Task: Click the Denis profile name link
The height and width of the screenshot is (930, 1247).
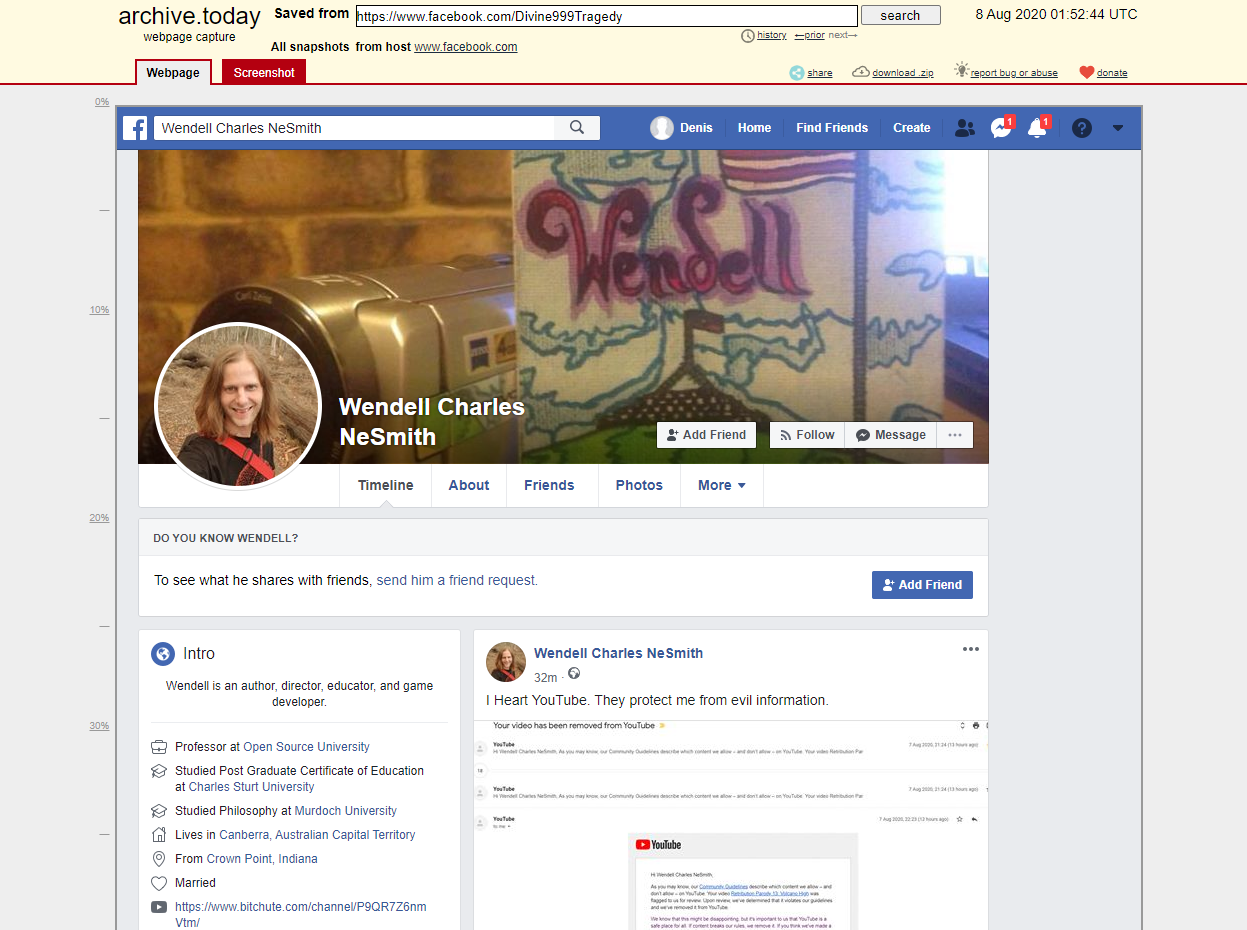Action: 696,128
